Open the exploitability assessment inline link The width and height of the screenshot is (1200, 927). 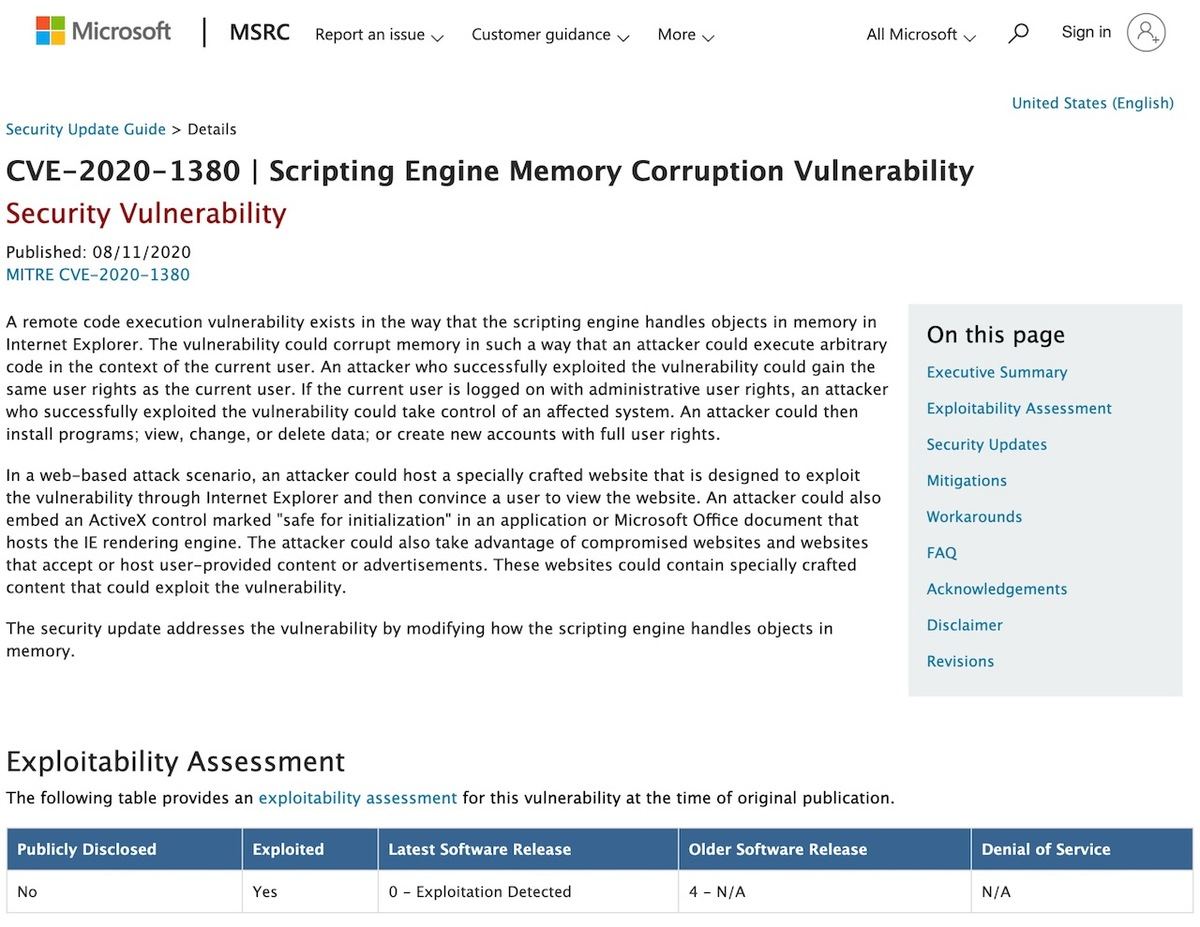pyautogui.click(x=358, y=798)
